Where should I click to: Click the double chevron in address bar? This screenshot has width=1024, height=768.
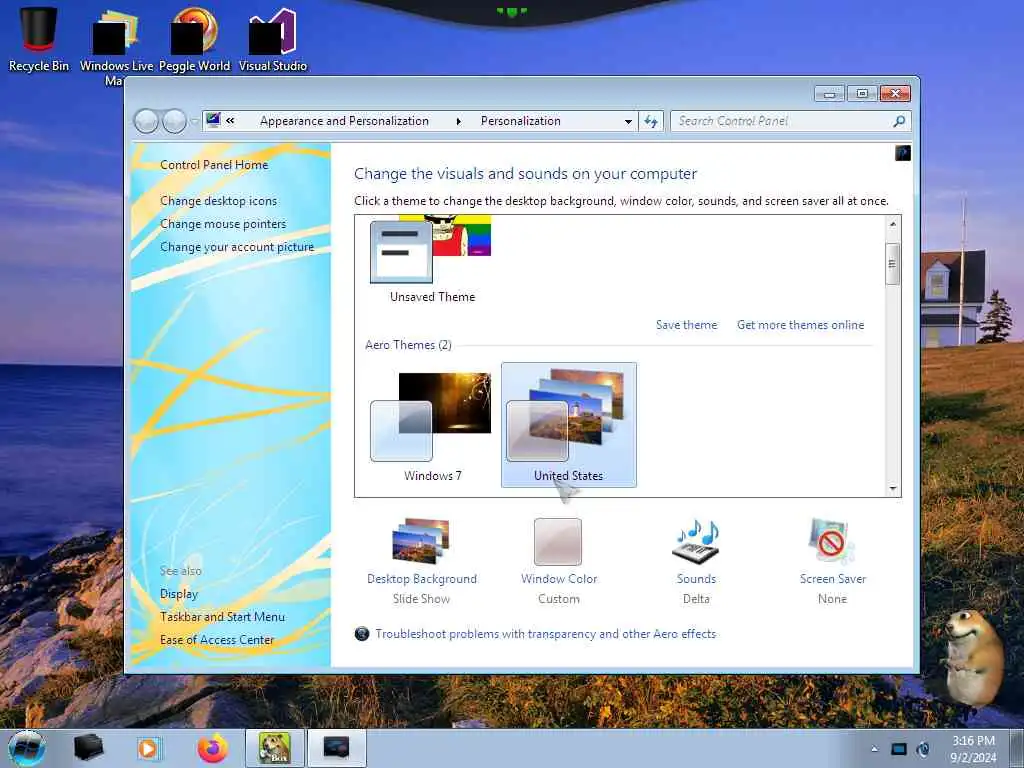click(x=231, y=120)
